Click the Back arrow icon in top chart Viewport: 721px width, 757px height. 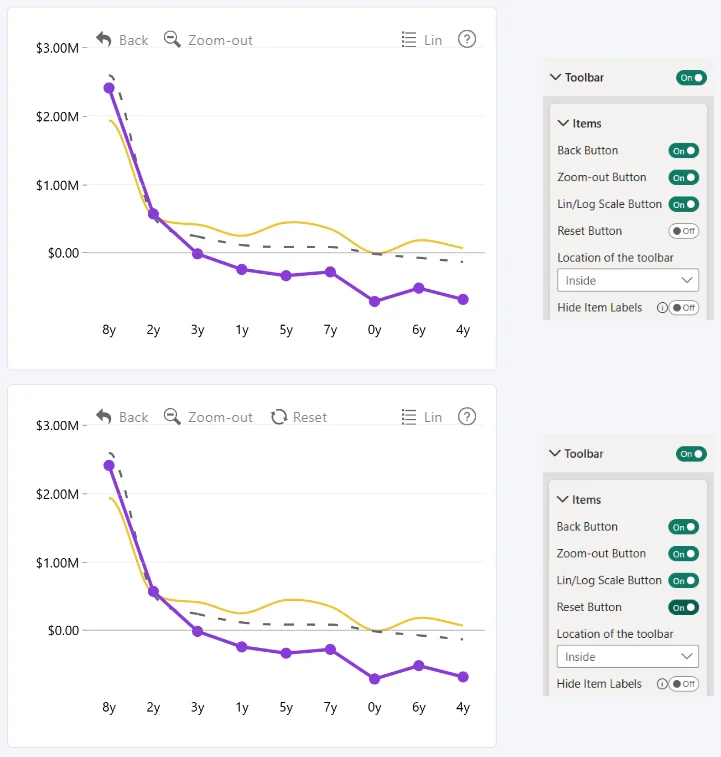coord(104,39)
